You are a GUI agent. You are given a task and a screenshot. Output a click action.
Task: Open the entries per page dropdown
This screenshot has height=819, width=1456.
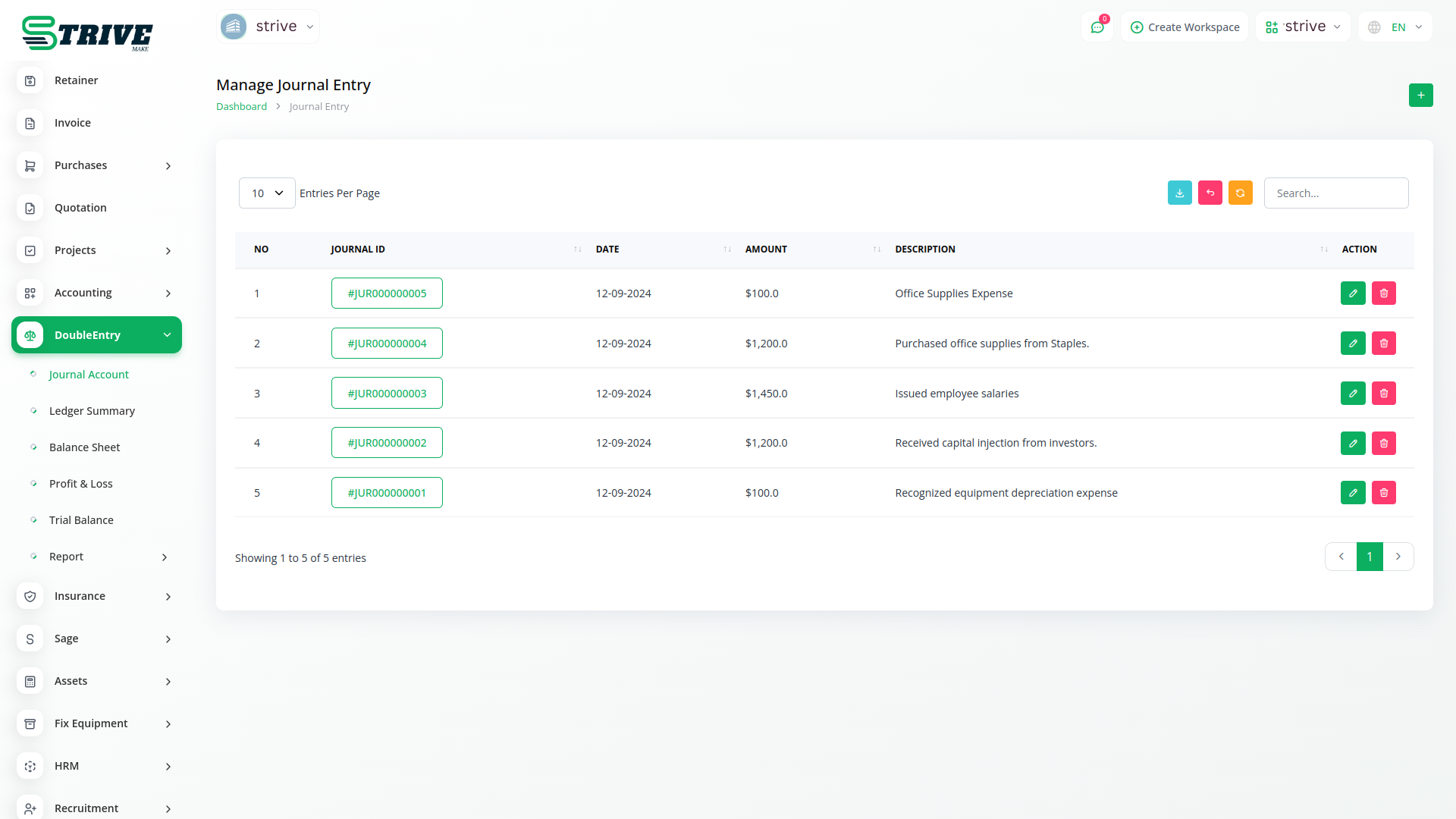coord(267,193)
